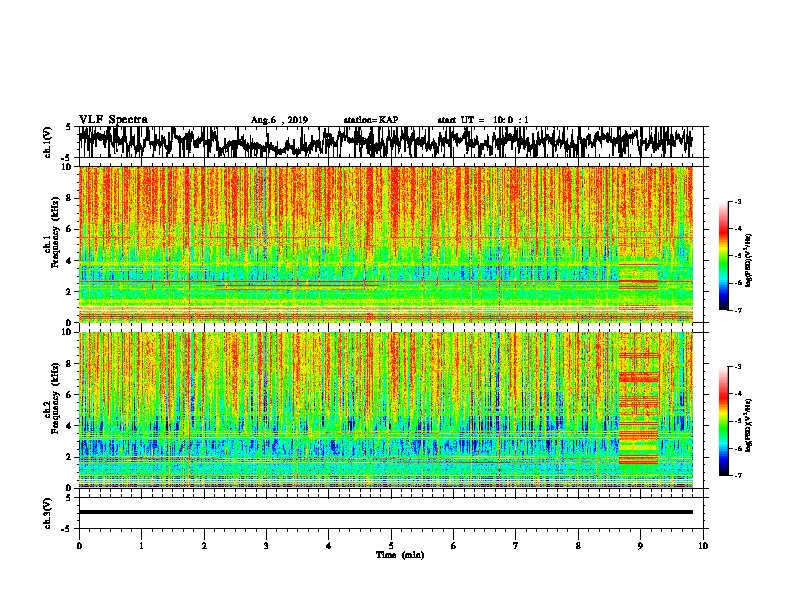Click the "4" tick on the ch.1 frequency axis
This screenshot has width=792, height=612.
(x=71, y=261)
